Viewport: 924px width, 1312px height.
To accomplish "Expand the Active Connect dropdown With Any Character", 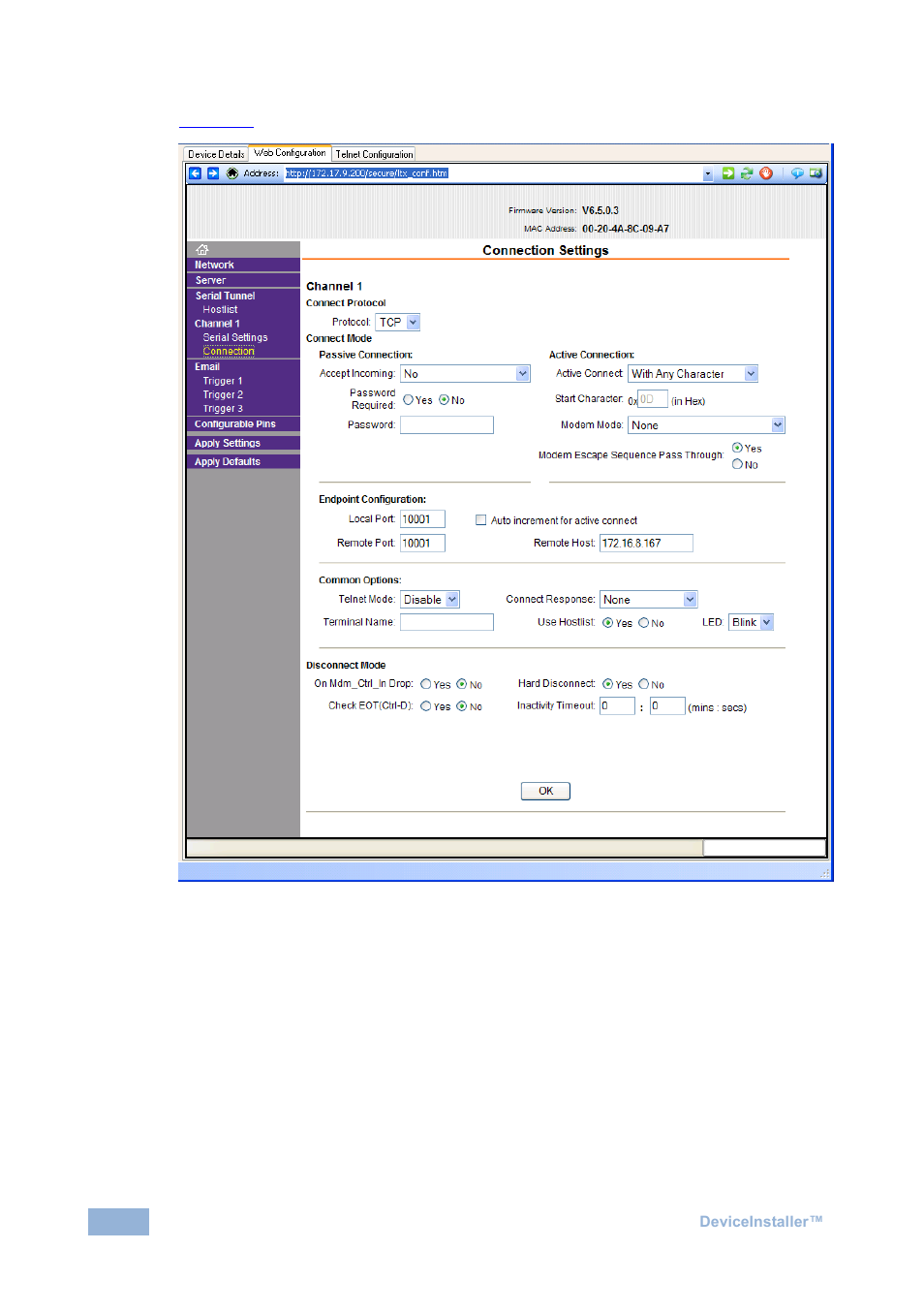I will tap(750, 373).
